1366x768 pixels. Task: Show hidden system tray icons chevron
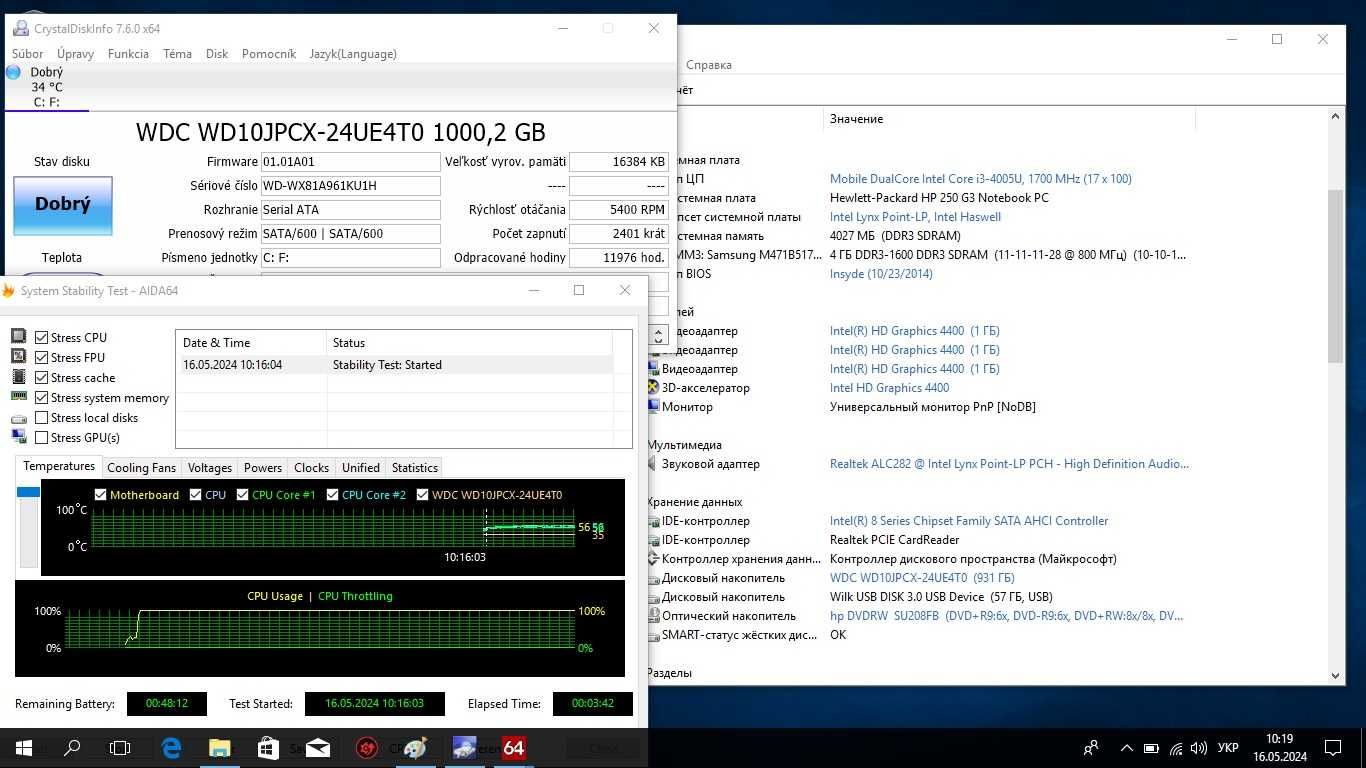point(1126,748)
